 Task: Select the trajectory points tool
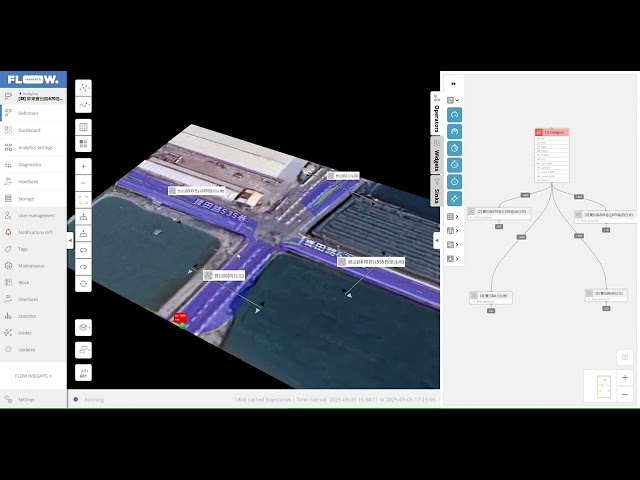84,87
